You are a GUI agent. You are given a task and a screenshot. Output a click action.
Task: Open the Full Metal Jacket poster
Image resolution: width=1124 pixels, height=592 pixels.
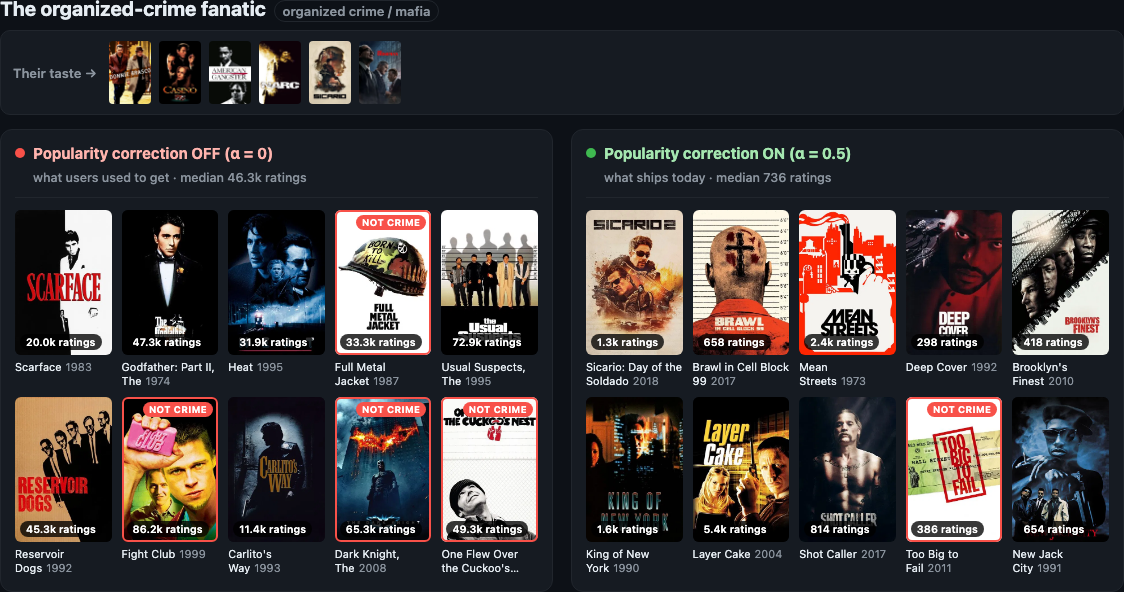[x=383, y=282]
